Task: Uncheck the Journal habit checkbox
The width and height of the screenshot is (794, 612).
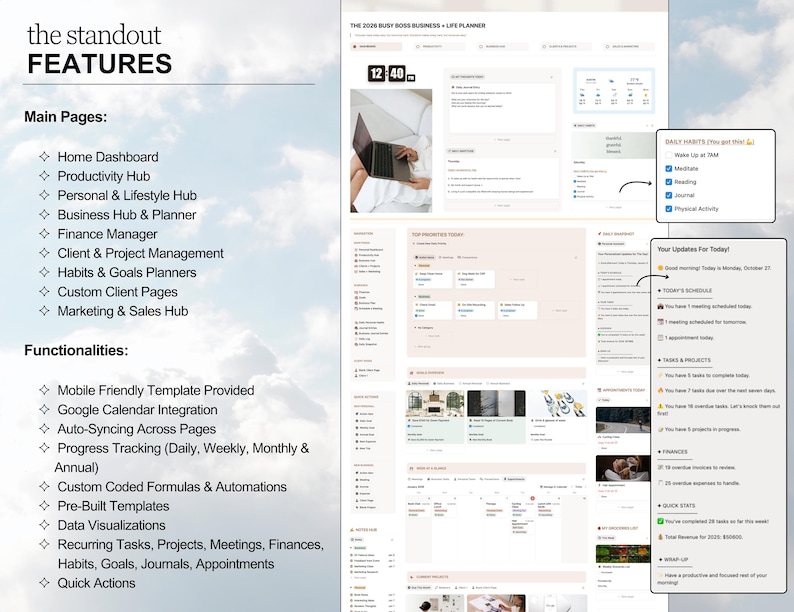Action: click(x=668, y=195)
